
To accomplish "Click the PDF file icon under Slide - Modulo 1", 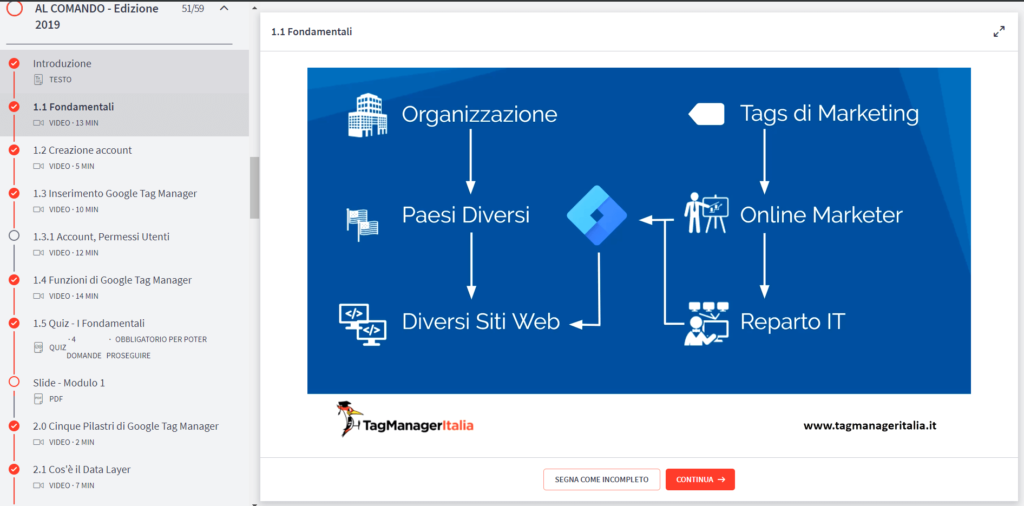I will [38, 399].
